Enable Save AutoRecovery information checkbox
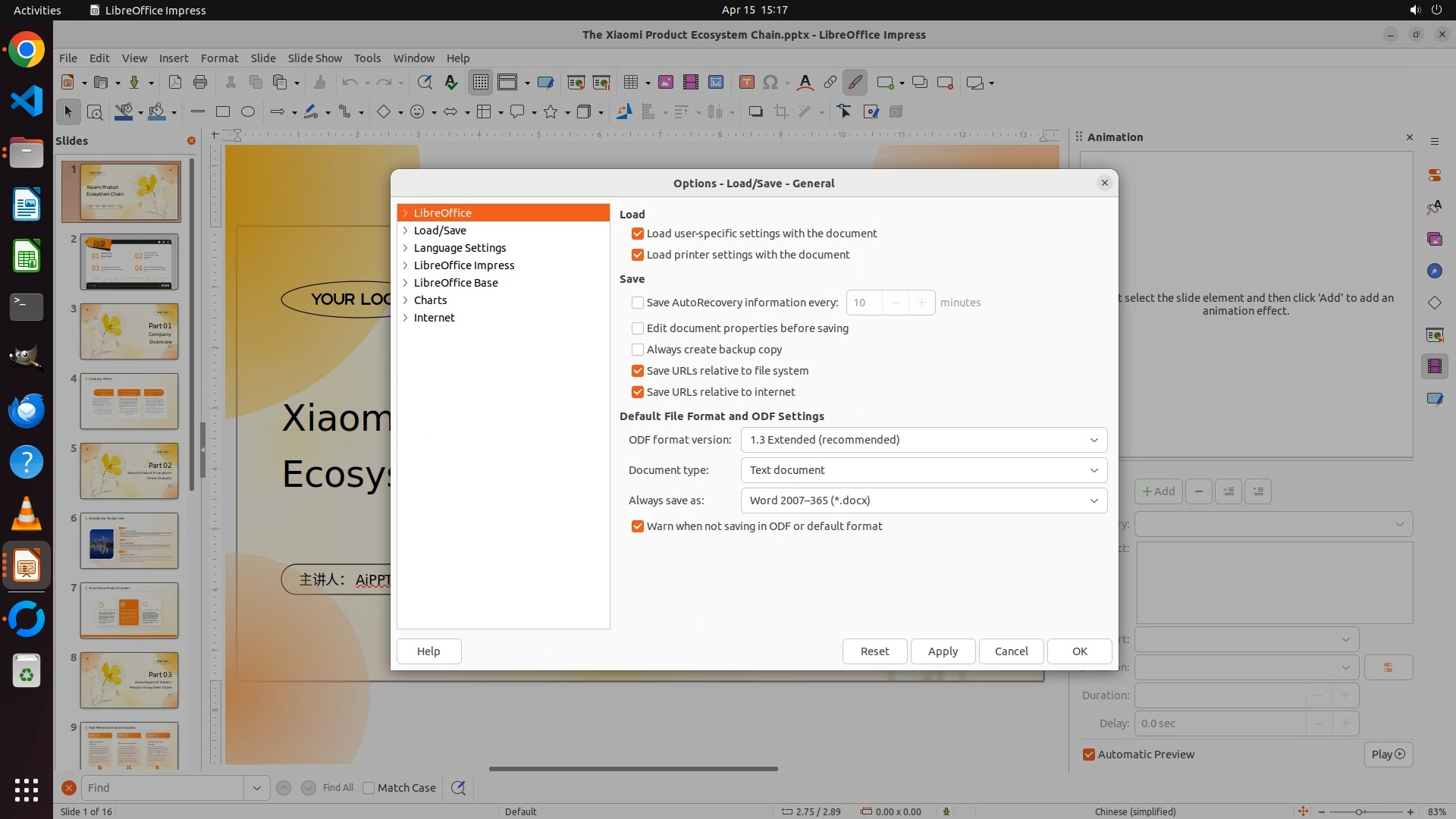The width and height of the screenshot is (1456, 819). 638,303
